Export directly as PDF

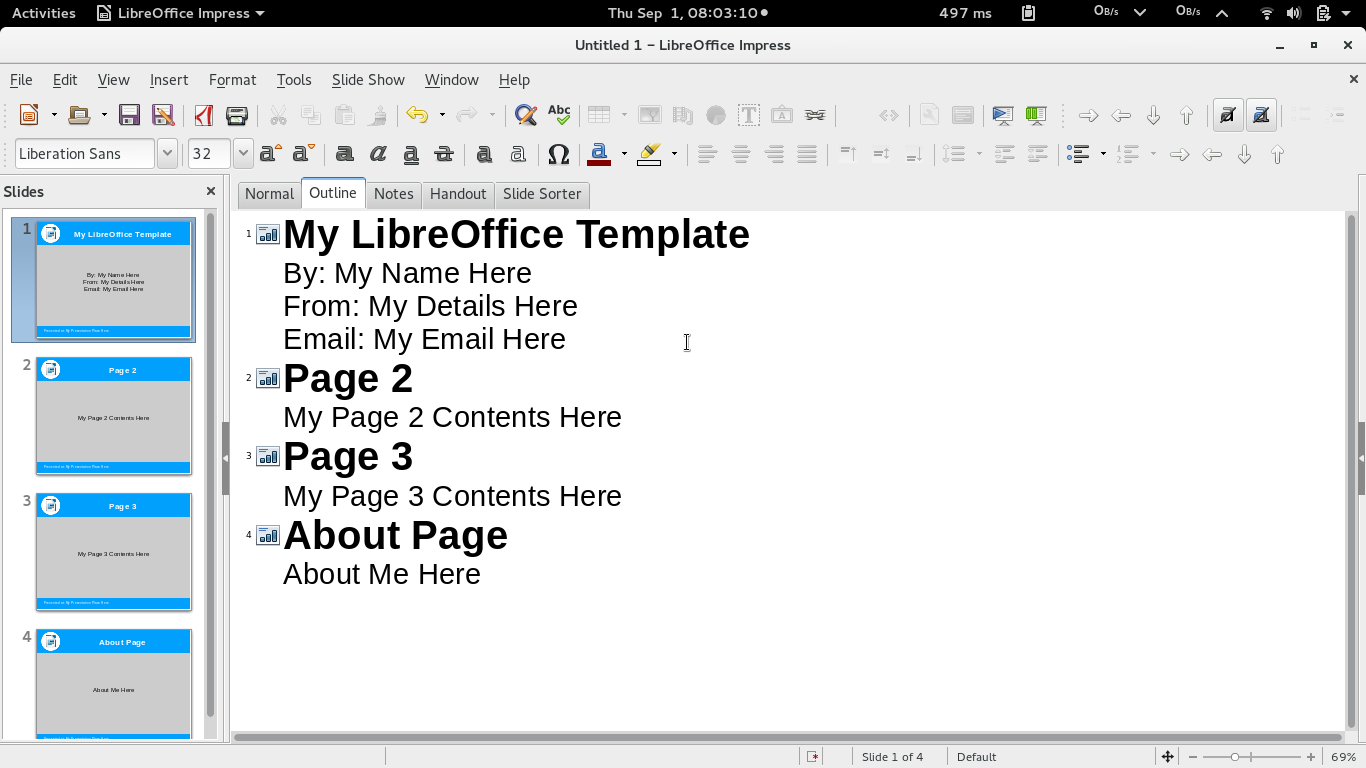pyautogui.click(x=204, y=115)
